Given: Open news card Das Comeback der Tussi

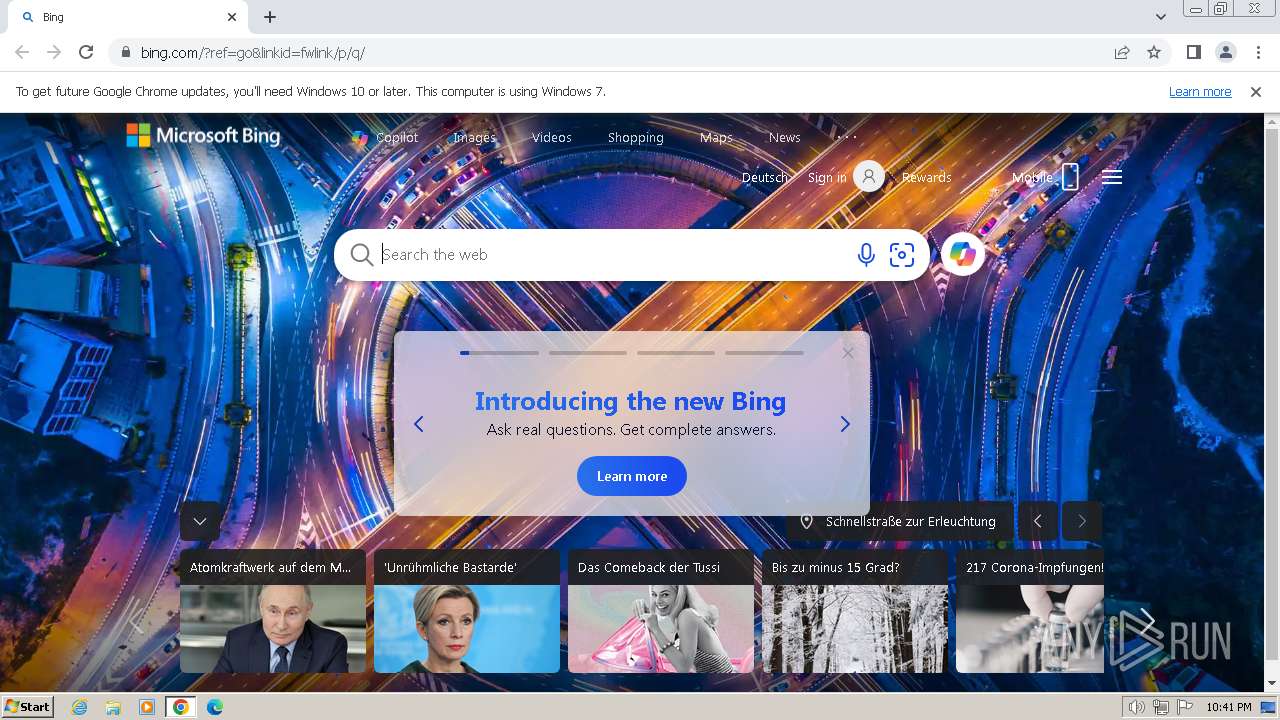Looking at the screenshot, I should tap(661, 611).
